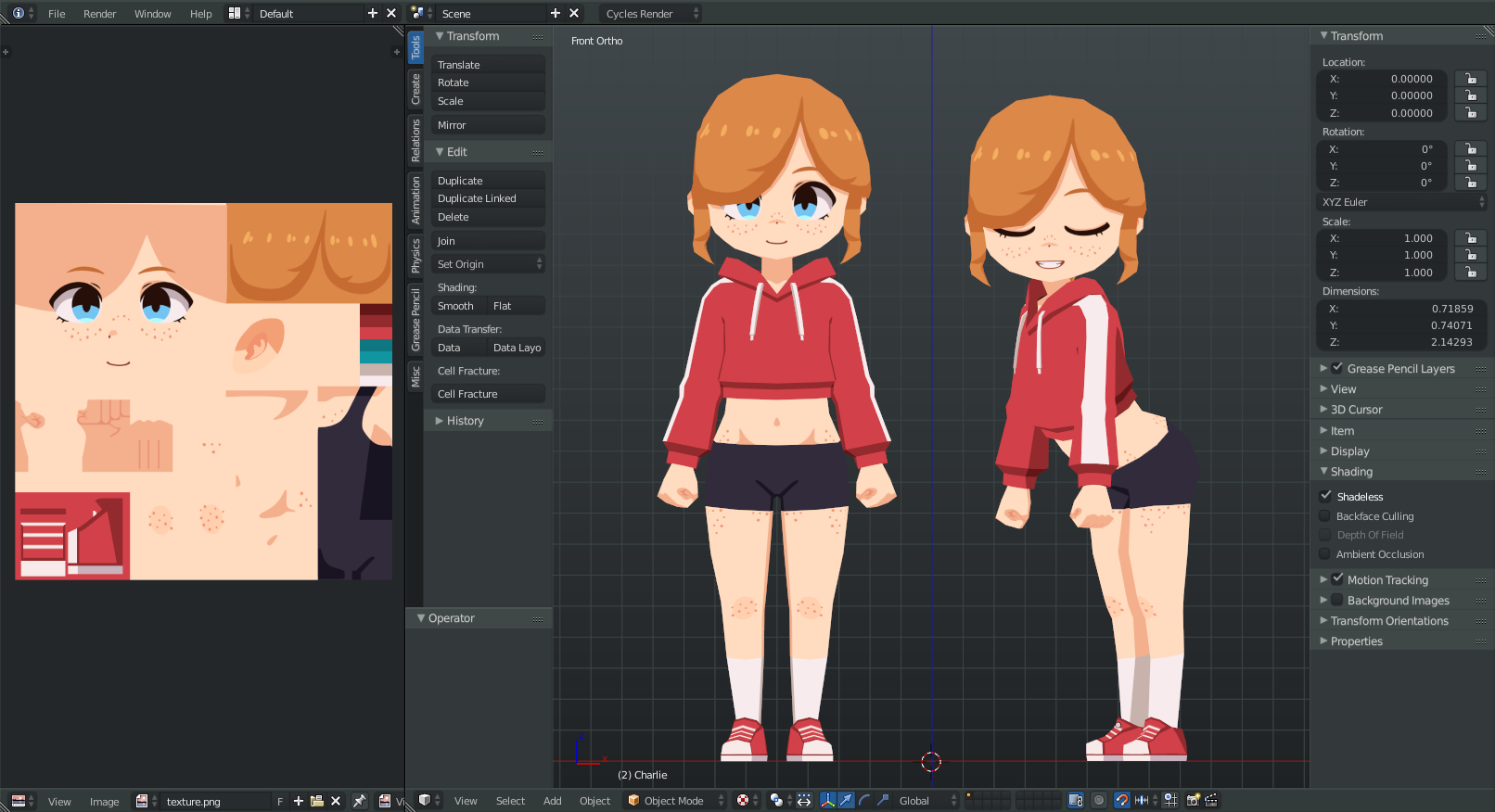
Task: Open the 3D View editor type selector
Action: [x=428, y=801]
